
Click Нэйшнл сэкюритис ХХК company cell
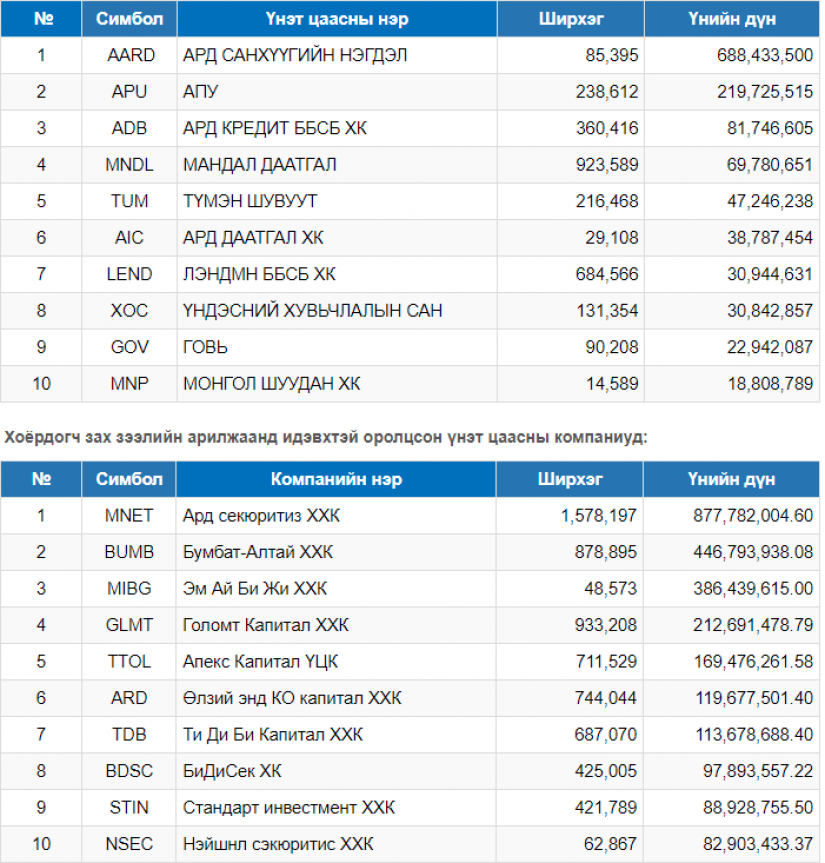pos(336,844)
